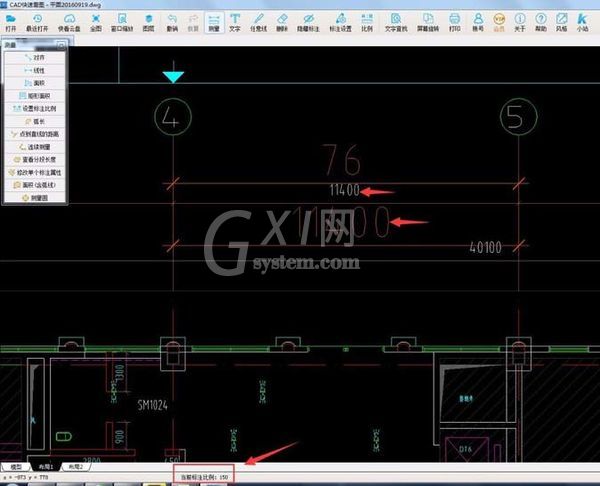Switch to the 模型 model tab

(16, 467)
